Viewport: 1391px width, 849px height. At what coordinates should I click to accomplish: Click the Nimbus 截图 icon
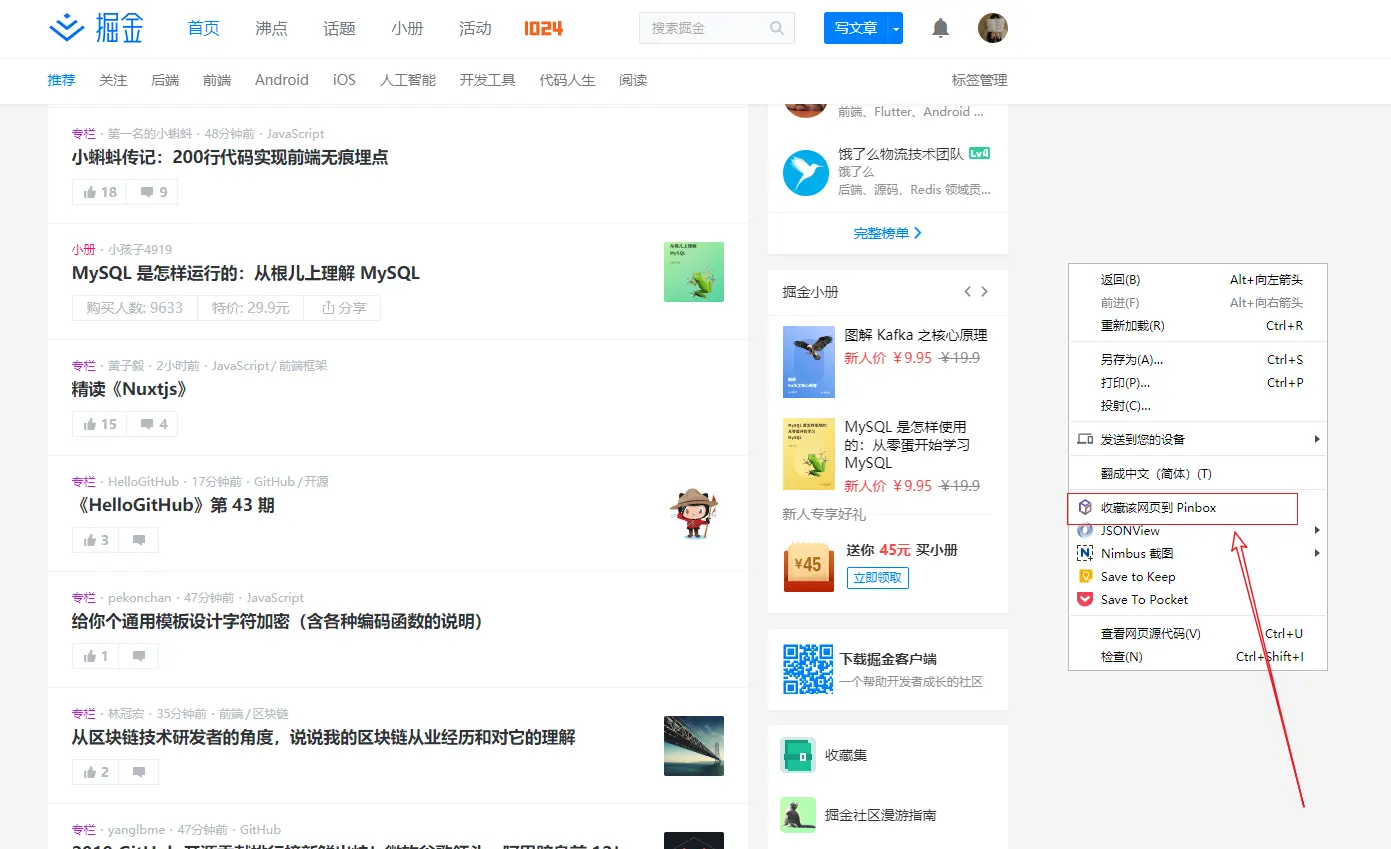(x=1085, y=553)
